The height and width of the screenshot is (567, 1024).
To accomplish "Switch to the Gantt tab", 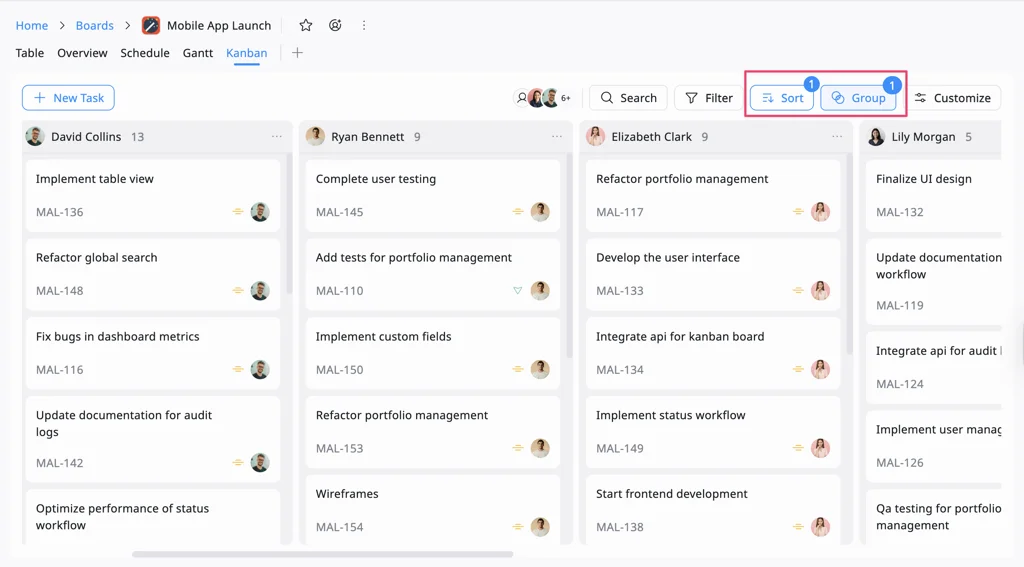I will [x=198, y=53].
